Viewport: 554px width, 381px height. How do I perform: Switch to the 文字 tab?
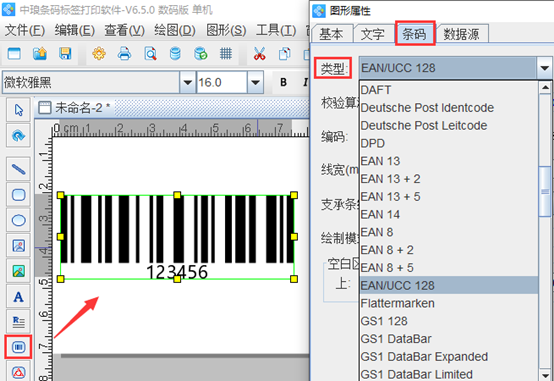pos(373,34)
